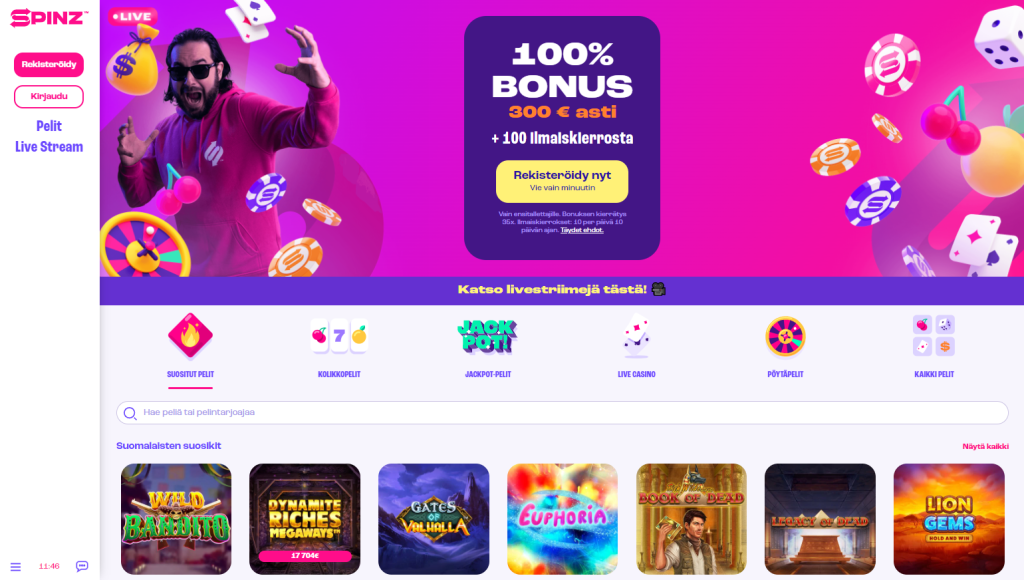Open the Pelit menu item
1024x580 pixels.
point(49,126)
